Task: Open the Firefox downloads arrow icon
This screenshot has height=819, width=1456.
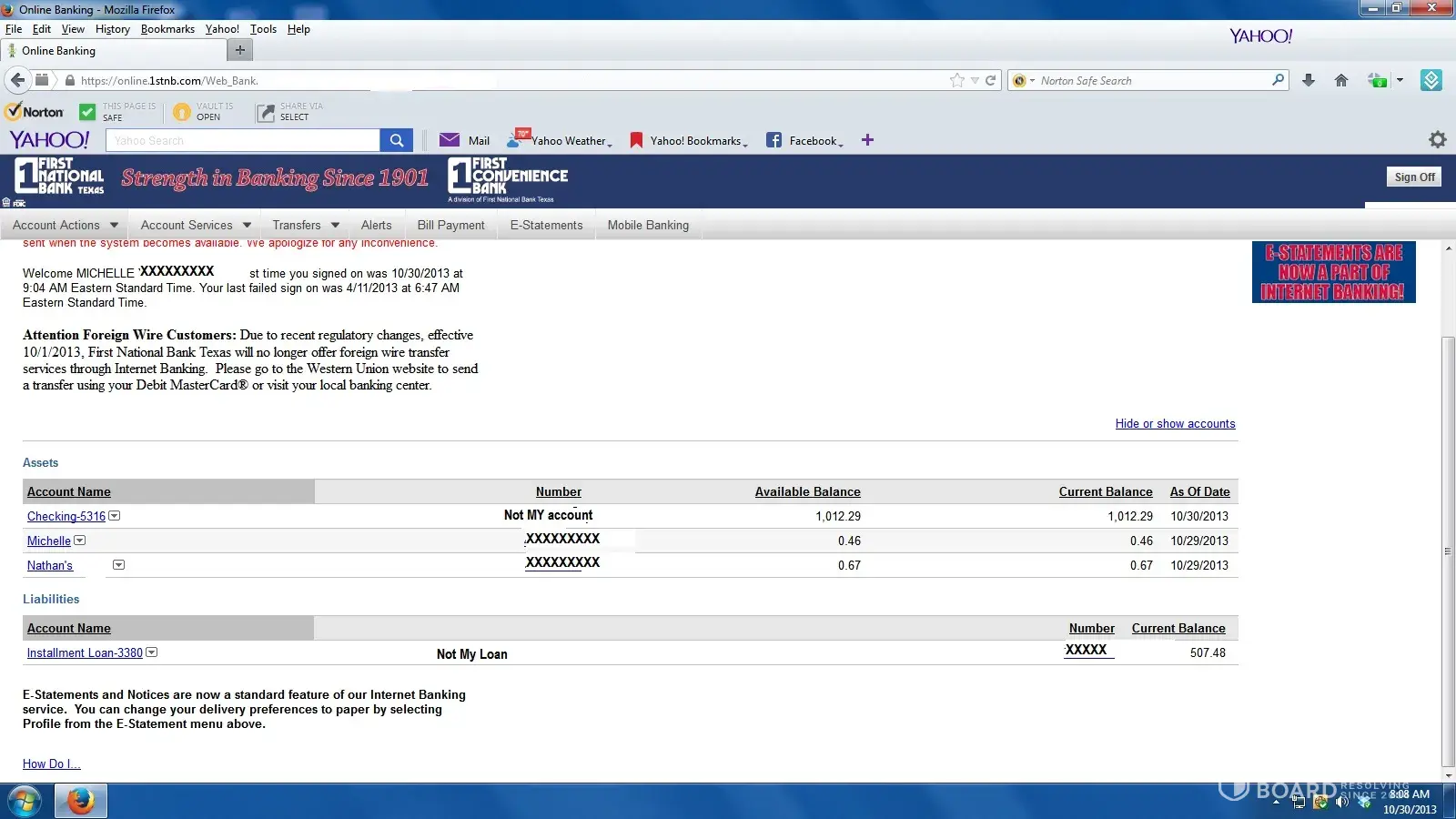Action: point(1309,80)
